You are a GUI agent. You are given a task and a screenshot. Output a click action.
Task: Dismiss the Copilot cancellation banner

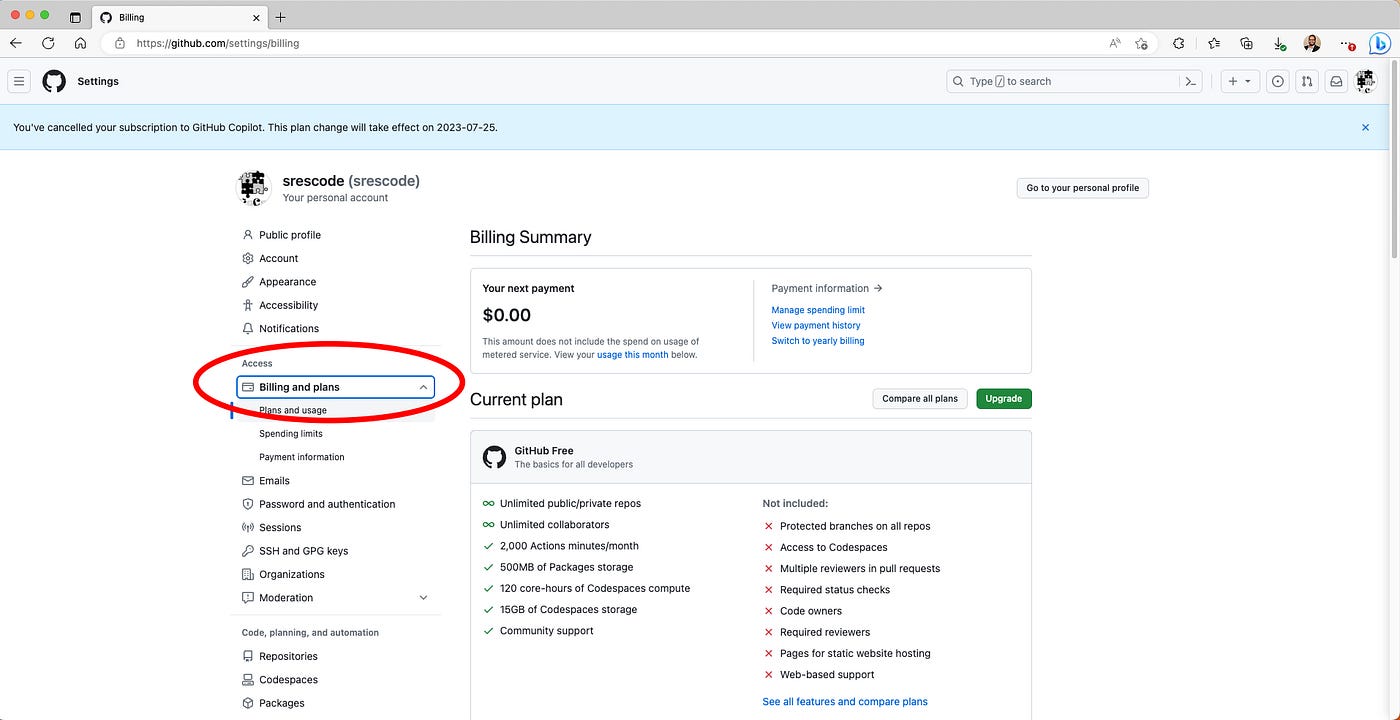1365,127
